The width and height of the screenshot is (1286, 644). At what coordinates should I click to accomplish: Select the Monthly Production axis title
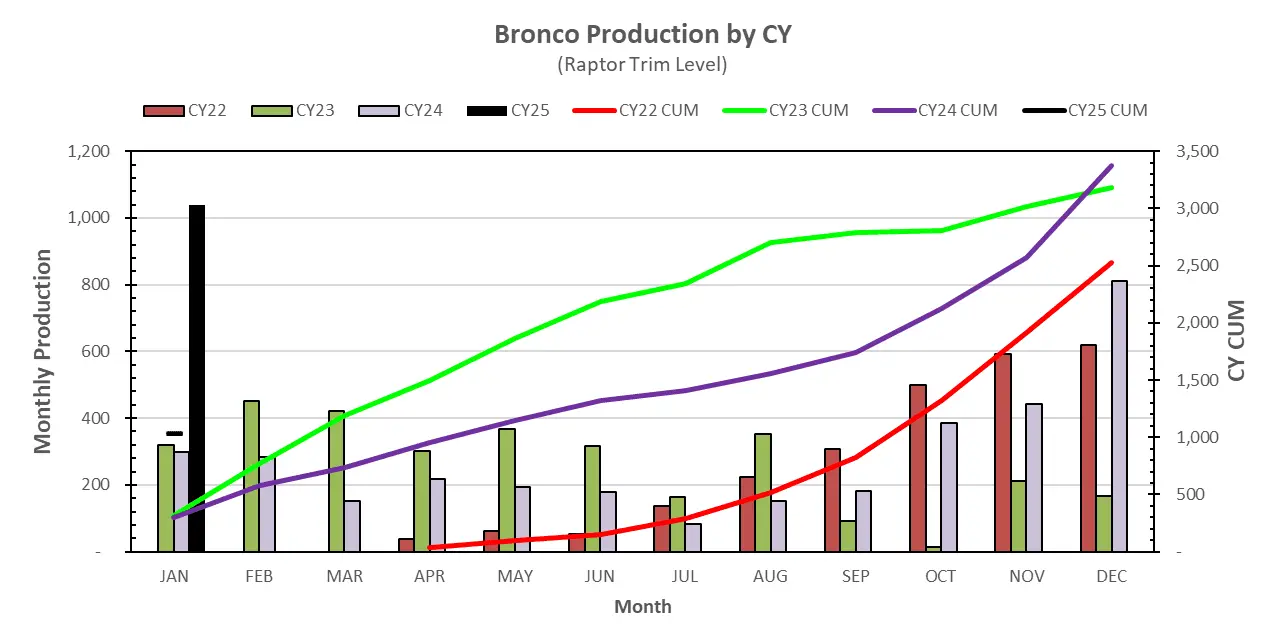coord(43,352)
